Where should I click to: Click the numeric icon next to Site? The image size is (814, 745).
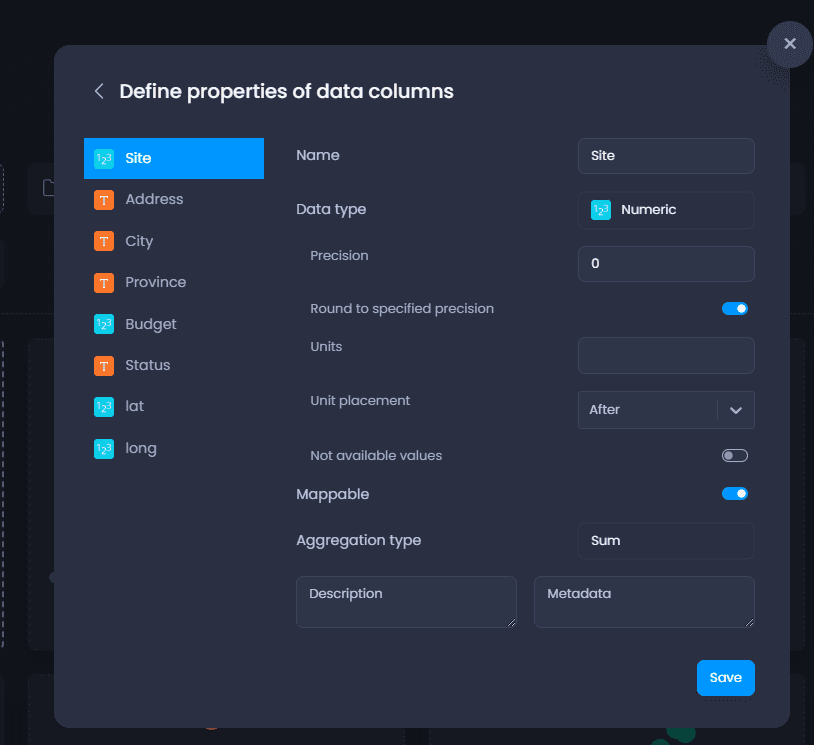[x=104, y=158]
